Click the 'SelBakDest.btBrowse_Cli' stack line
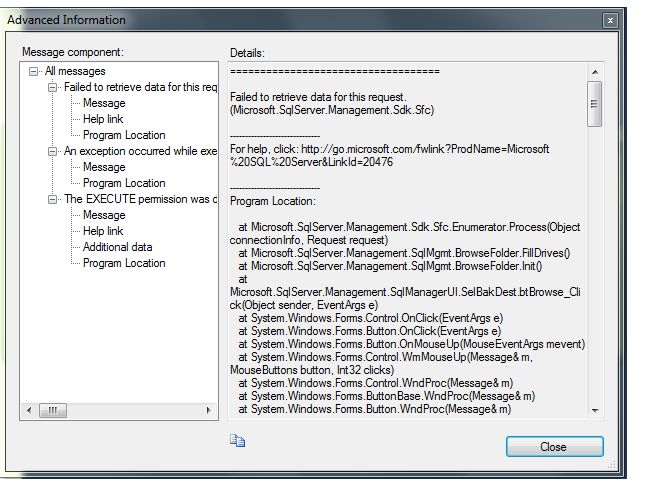The height and width of the screenshot is (485, 659). [x=405, y=292]
